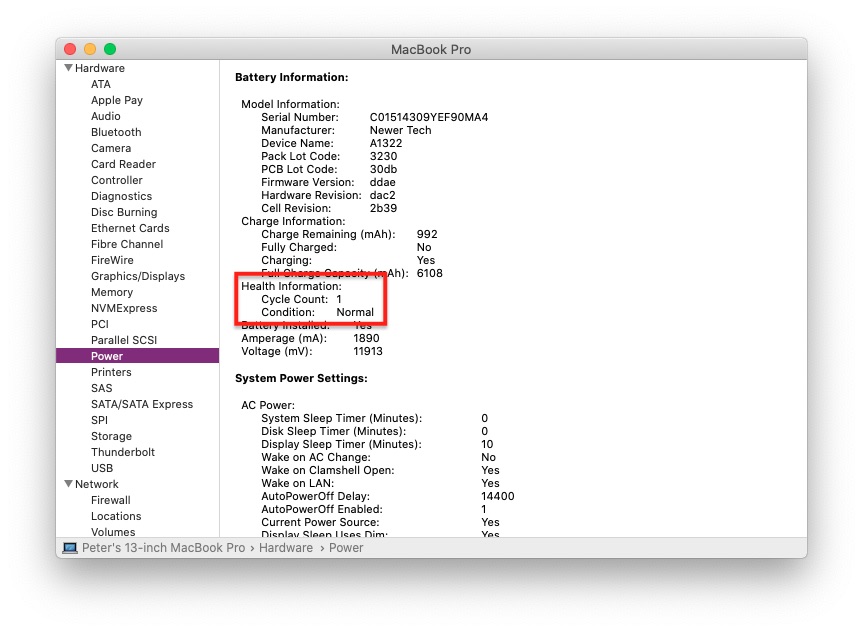This screenshot has width=863, height=632.
Task: Open the Camera hardware entry
Action: [x=111, y=148]
